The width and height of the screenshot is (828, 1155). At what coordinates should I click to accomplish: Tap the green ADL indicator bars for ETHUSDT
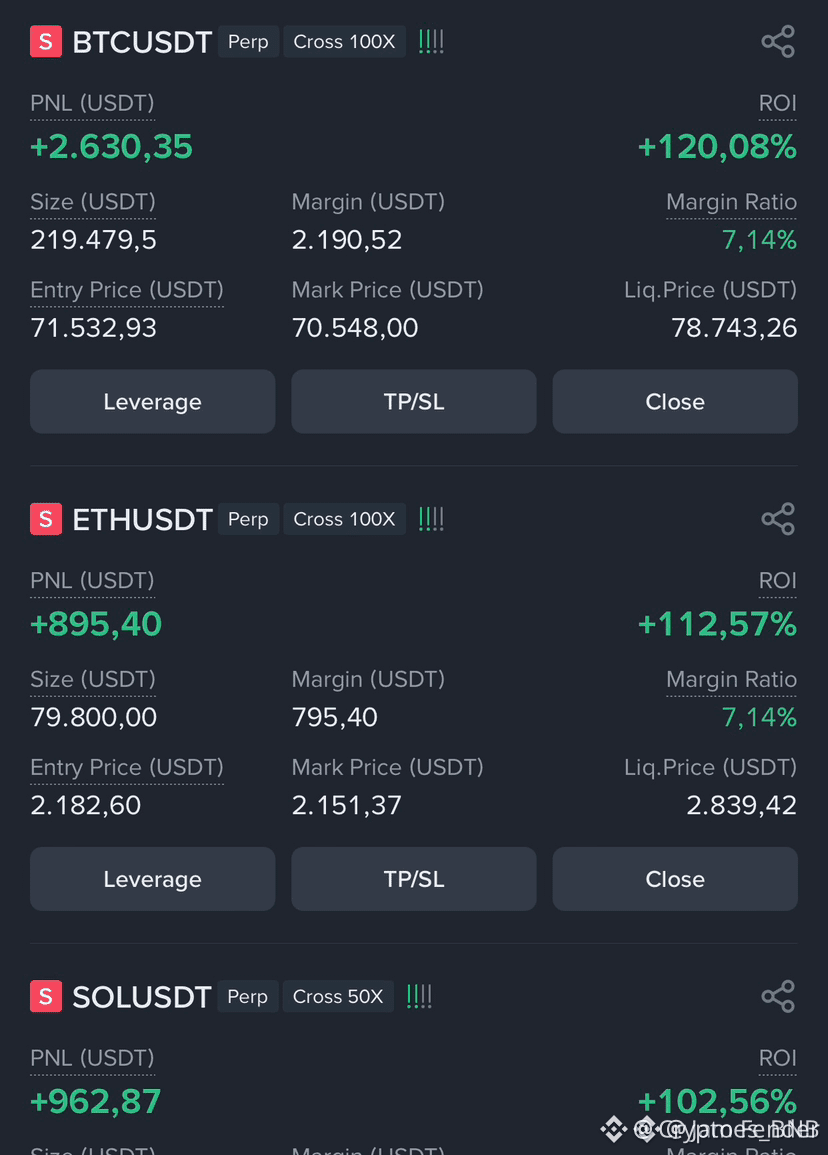[x=431, y=519]
